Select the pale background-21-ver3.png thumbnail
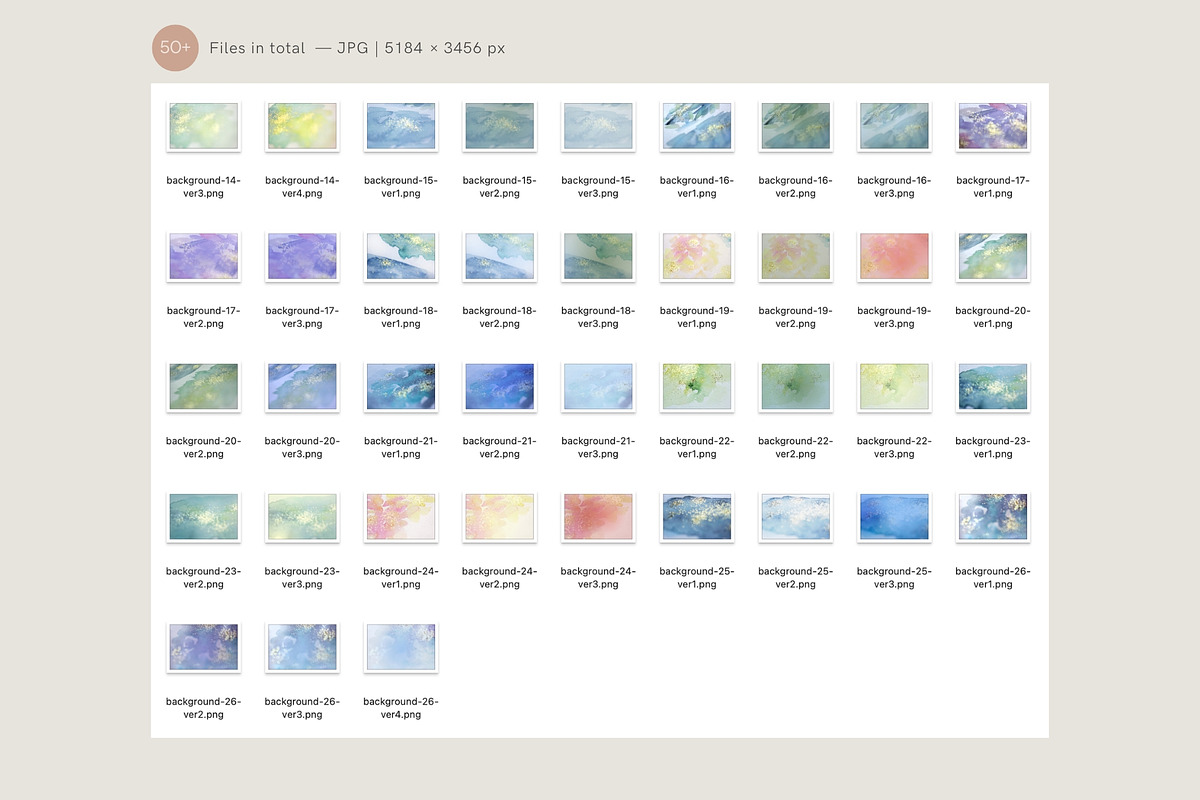 coord(598,387)
